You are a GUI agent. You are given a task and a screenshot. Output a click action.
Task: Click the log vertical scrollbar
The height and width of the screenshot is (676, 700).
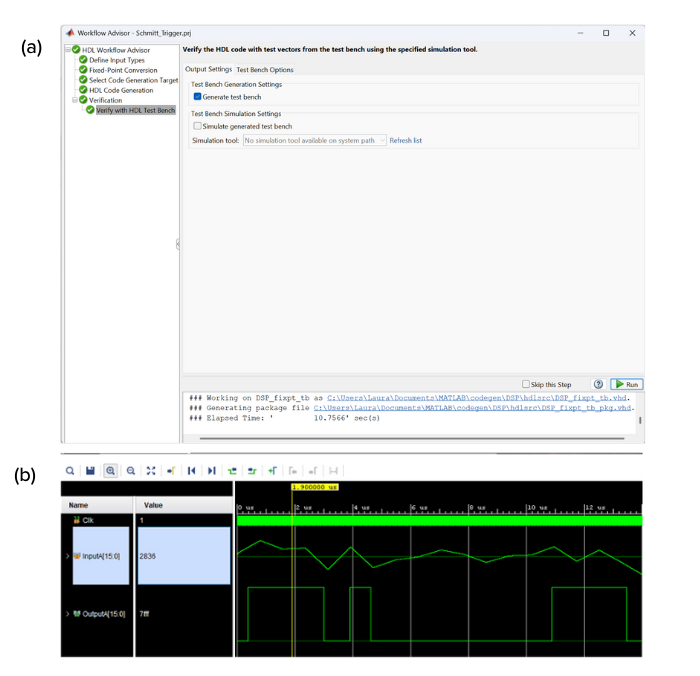pos(640,420)
